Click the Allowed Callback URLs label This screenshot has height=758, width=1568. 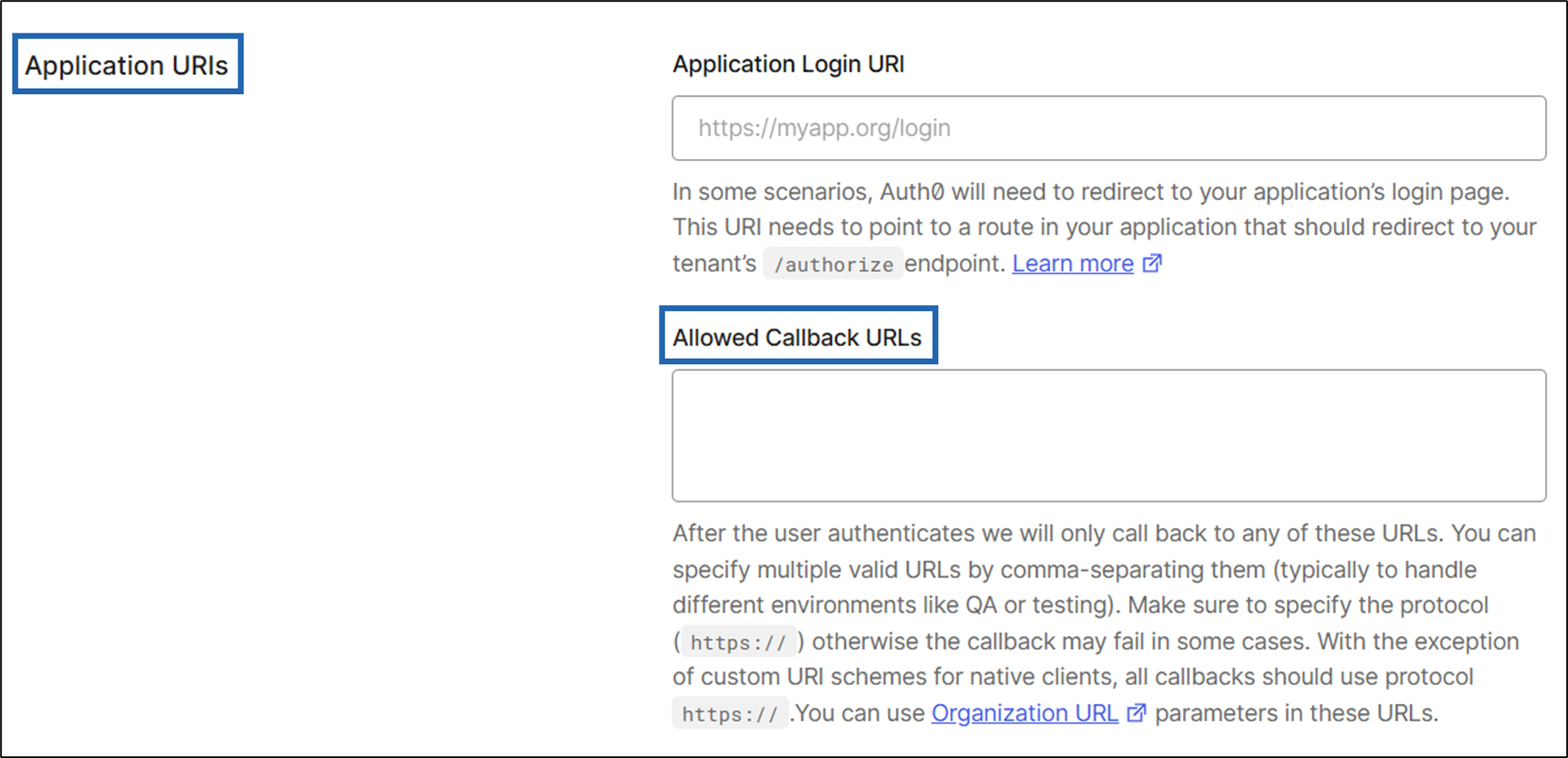[x=797, y=338]
